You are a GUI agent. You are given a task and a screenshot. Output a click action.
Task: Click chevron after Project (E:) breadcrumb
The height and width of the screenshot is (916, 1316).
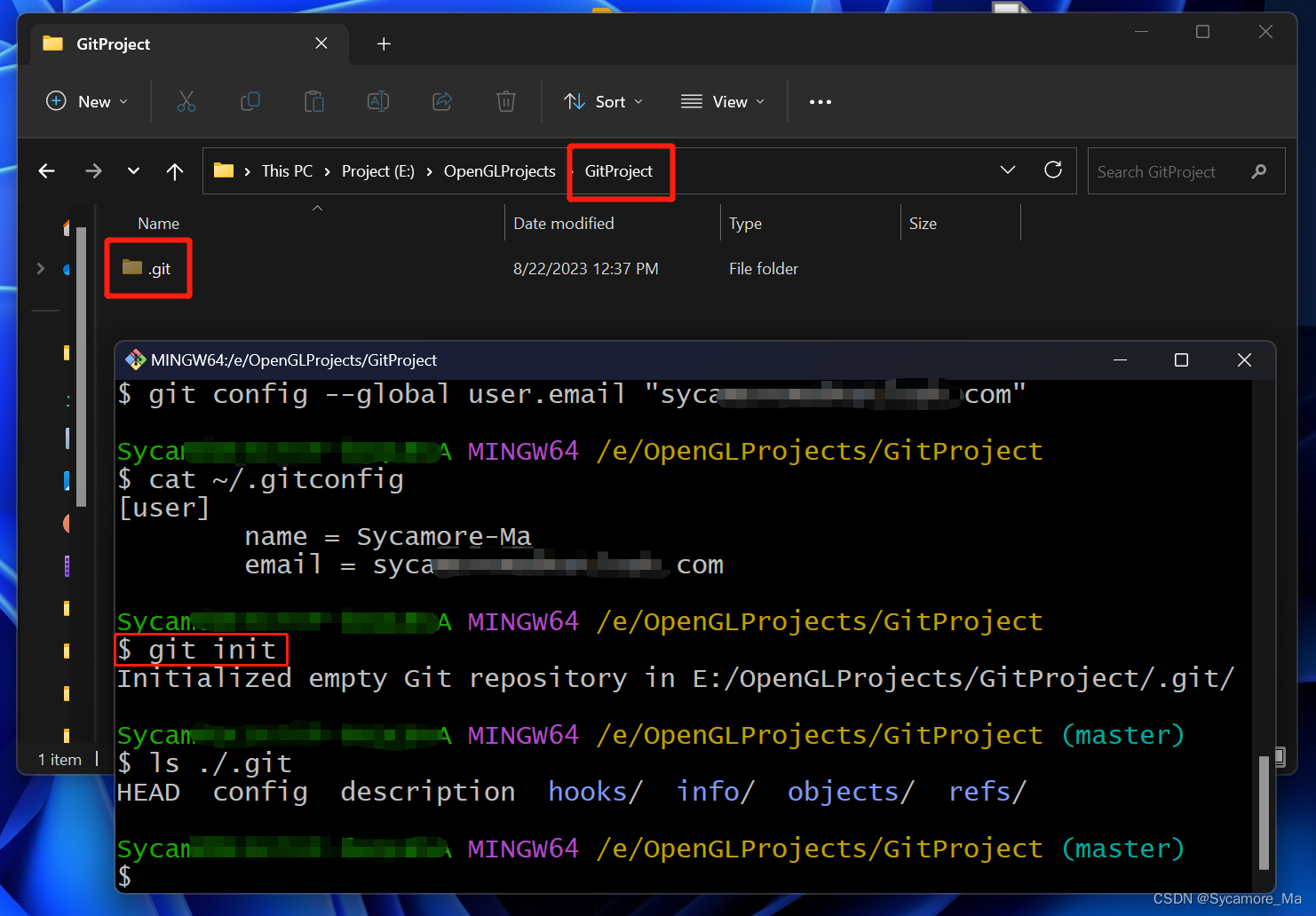pos(430,171)
